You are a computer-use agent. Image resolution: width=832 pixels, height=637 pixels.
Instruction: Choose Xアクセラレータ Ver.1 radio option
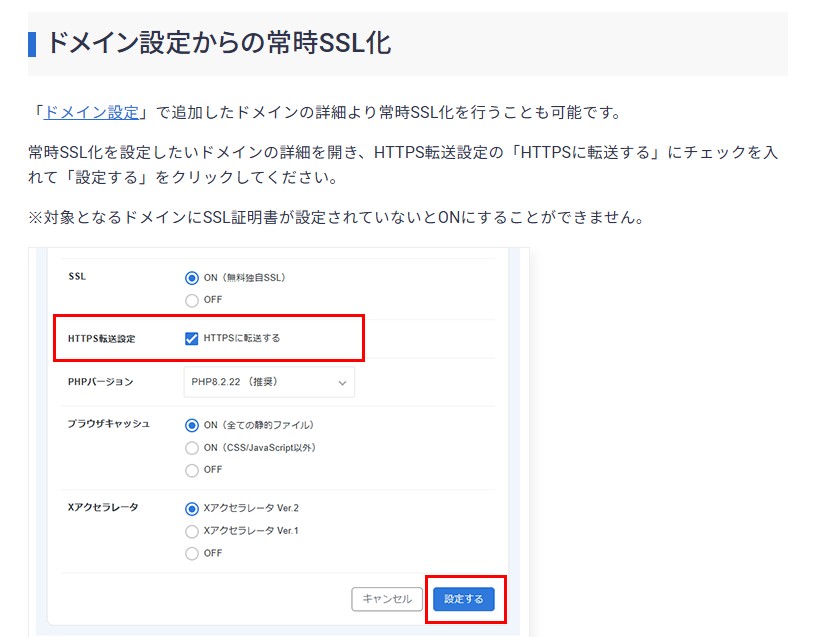pyautogui.click(x=192, y=531)
